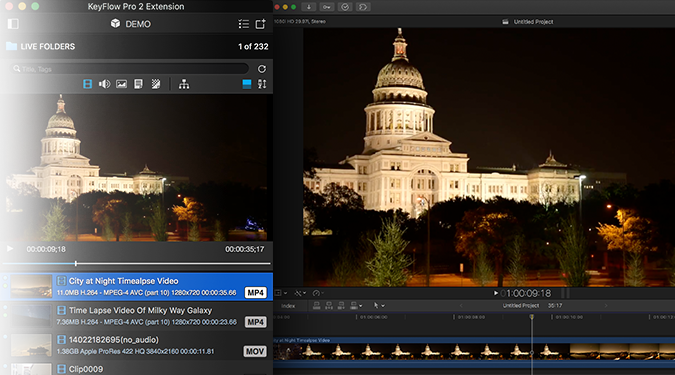675x375 pixels.
Task: Select City at Night Timealpse Video row
Action: click(137, 286)
